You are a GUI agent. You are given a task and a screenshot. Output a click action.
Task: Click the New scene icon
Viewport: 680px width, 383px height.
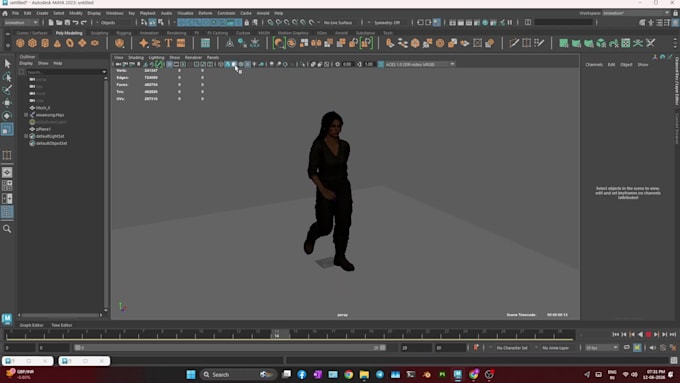tap(51, 23)
